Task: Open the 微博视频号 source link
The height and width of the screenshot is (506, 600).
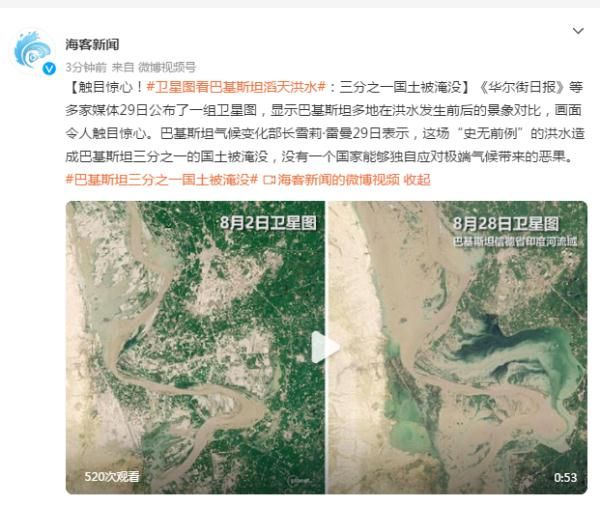Action: pos(167,67)
